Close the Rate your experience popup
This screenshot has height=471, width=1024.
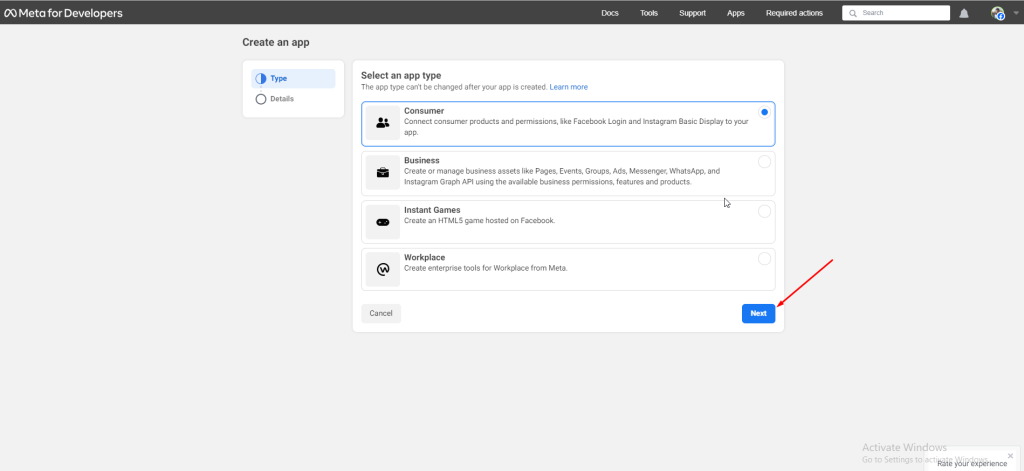click(x=1011, y=455)
